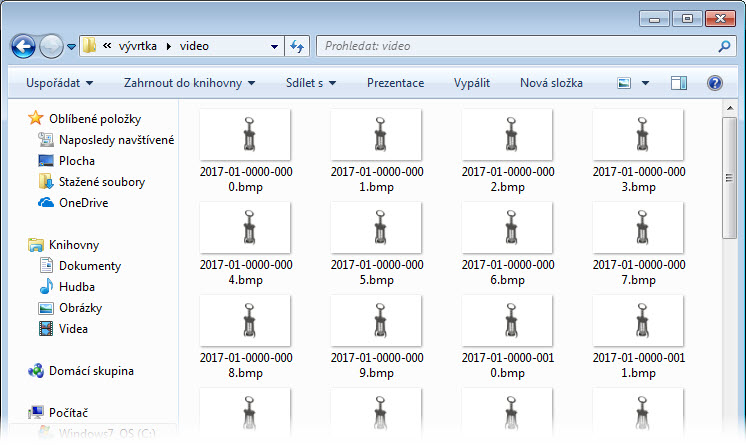Open the Sdílet s menu

coord(311,83)
